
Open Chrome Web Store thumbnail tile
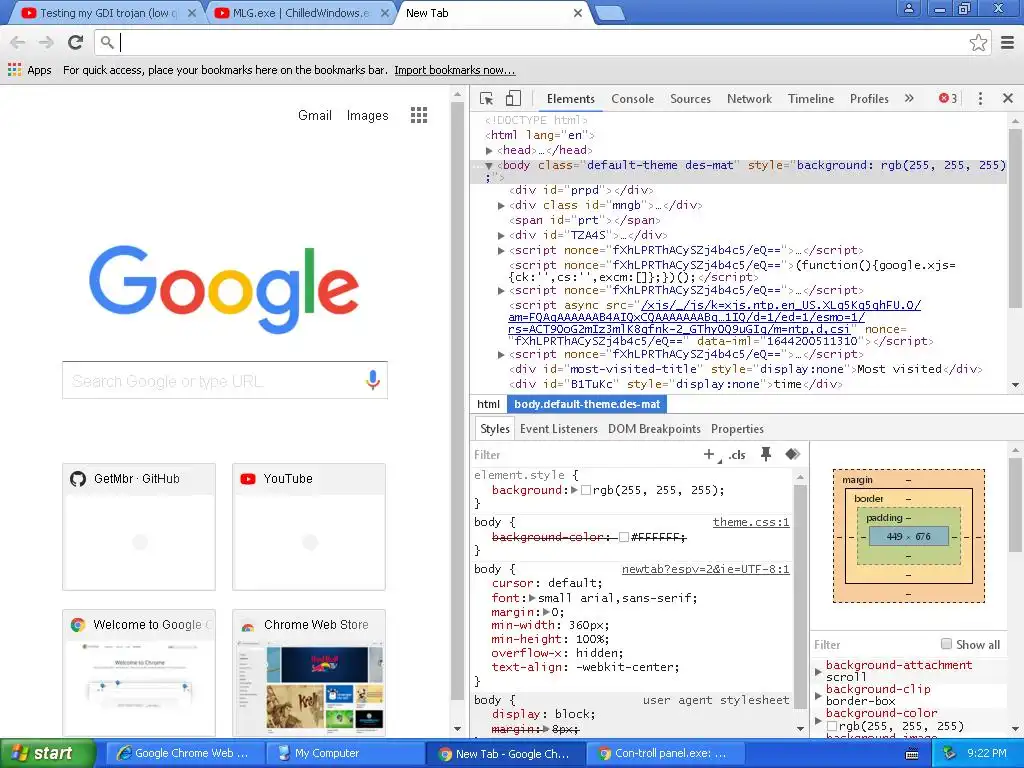309,673
